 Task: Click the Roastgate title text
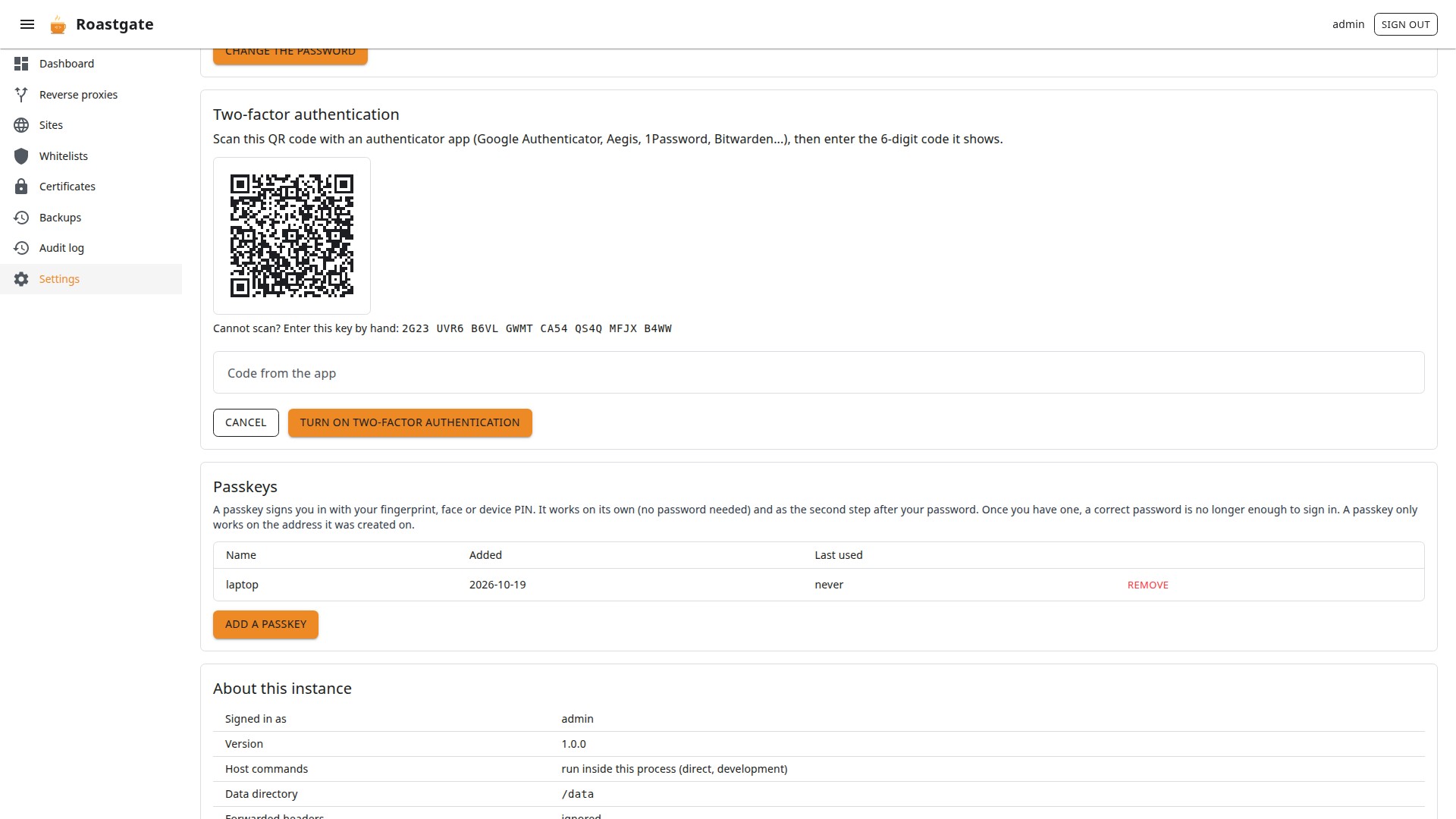[115, 24]
